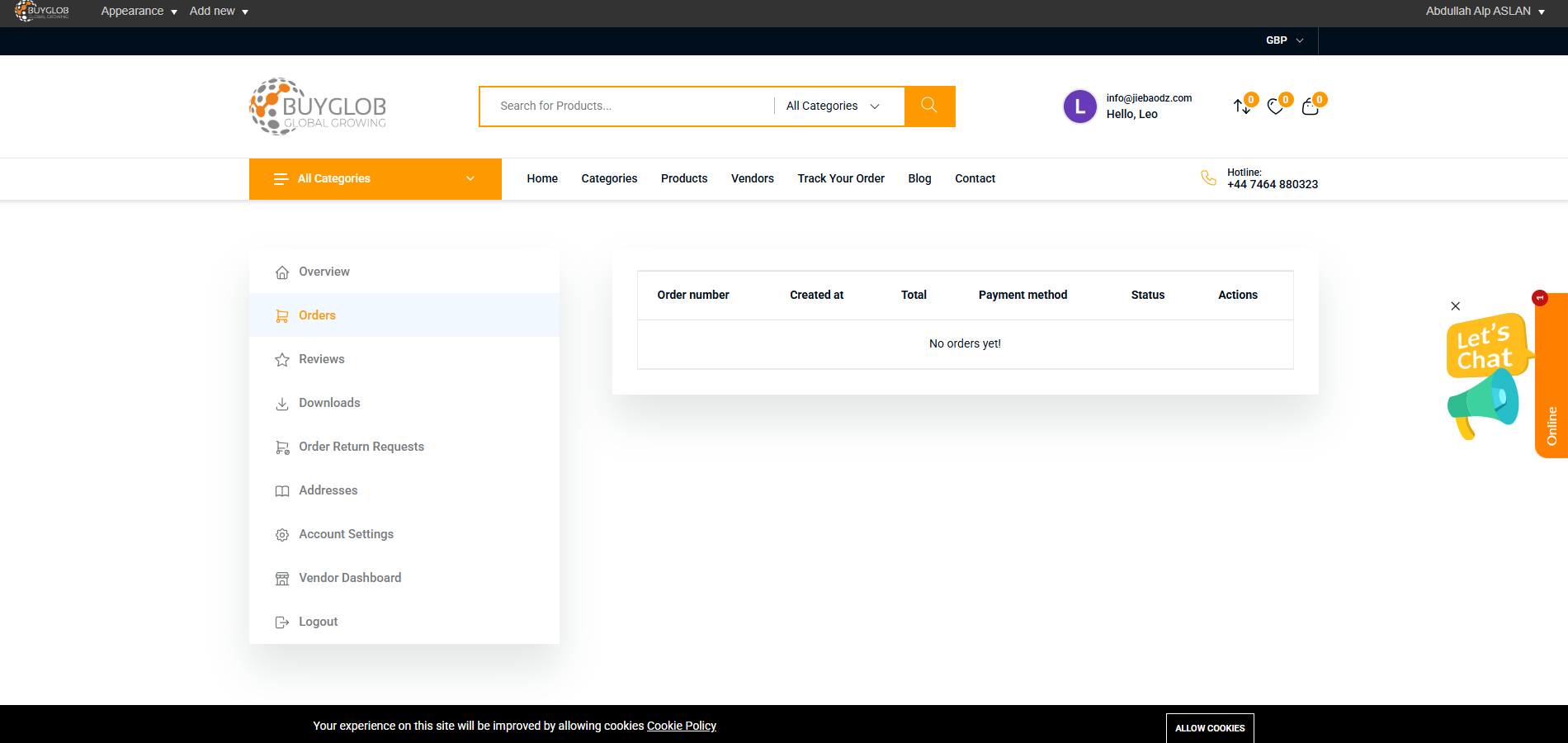Open the Cookie Policy link

tap(682, 726)
